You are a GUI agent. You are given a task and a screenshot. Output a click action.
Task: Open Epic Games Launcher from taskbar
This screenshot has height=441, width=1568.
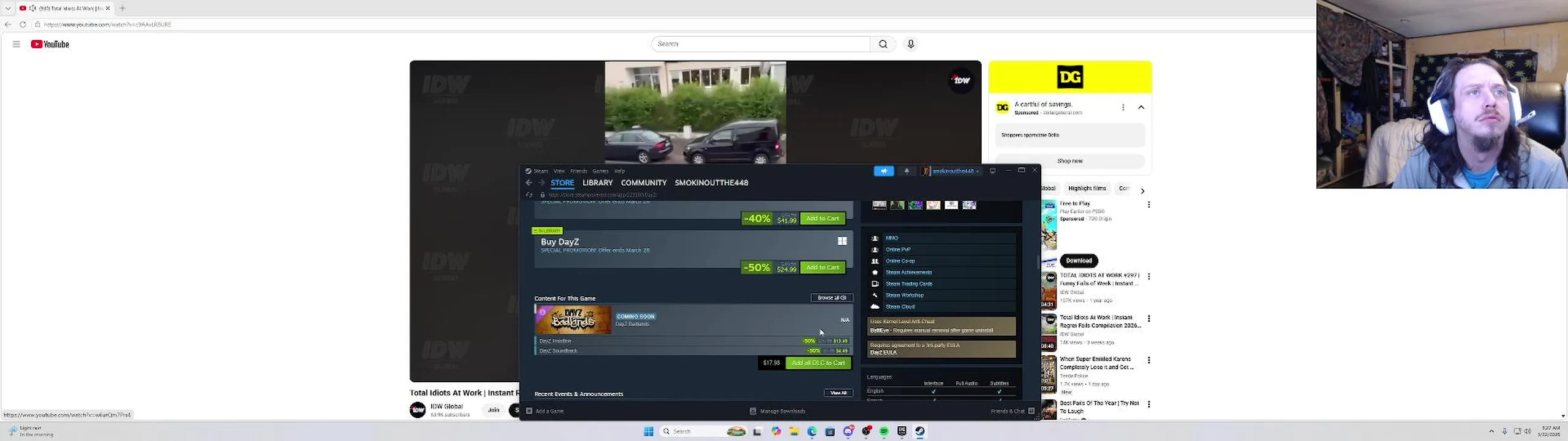(x=902, y=431)
